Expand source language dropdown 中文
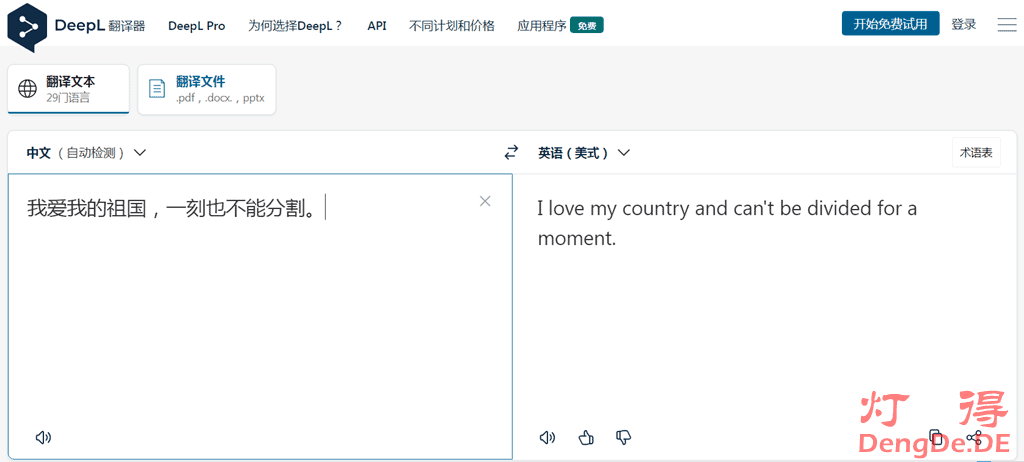The image size is (1024, 462). click(86, 153)
